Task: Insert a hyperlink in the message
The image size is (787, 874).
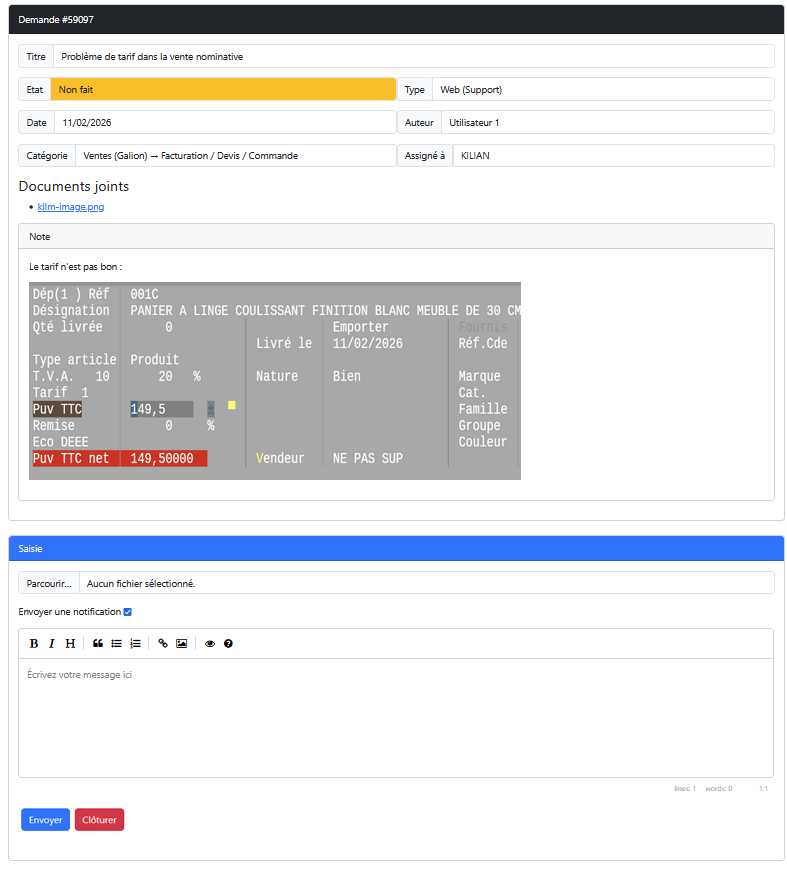Action: pos(163,643)
